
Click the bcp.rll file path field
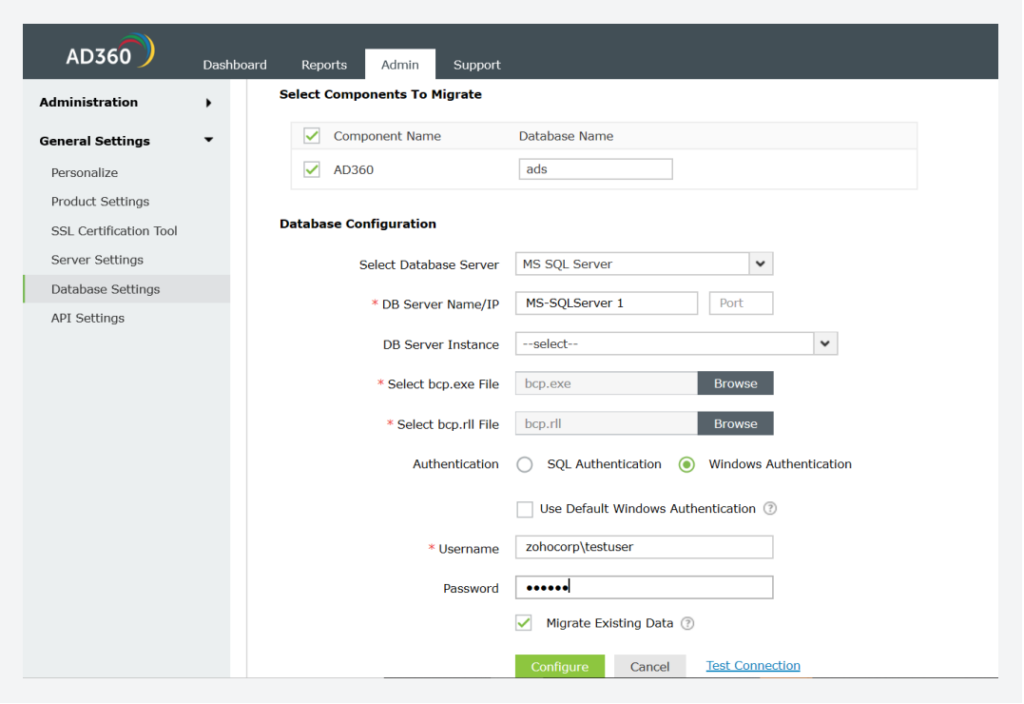coord(607,423)
